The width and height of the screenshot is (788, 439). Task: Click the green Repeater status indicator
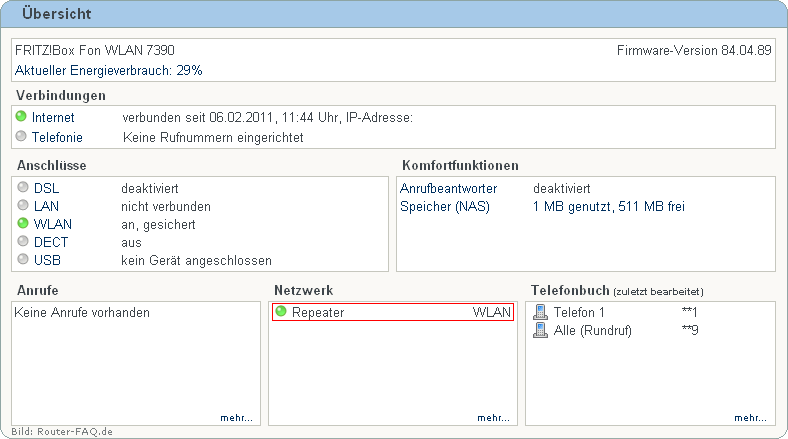[281, 311]
